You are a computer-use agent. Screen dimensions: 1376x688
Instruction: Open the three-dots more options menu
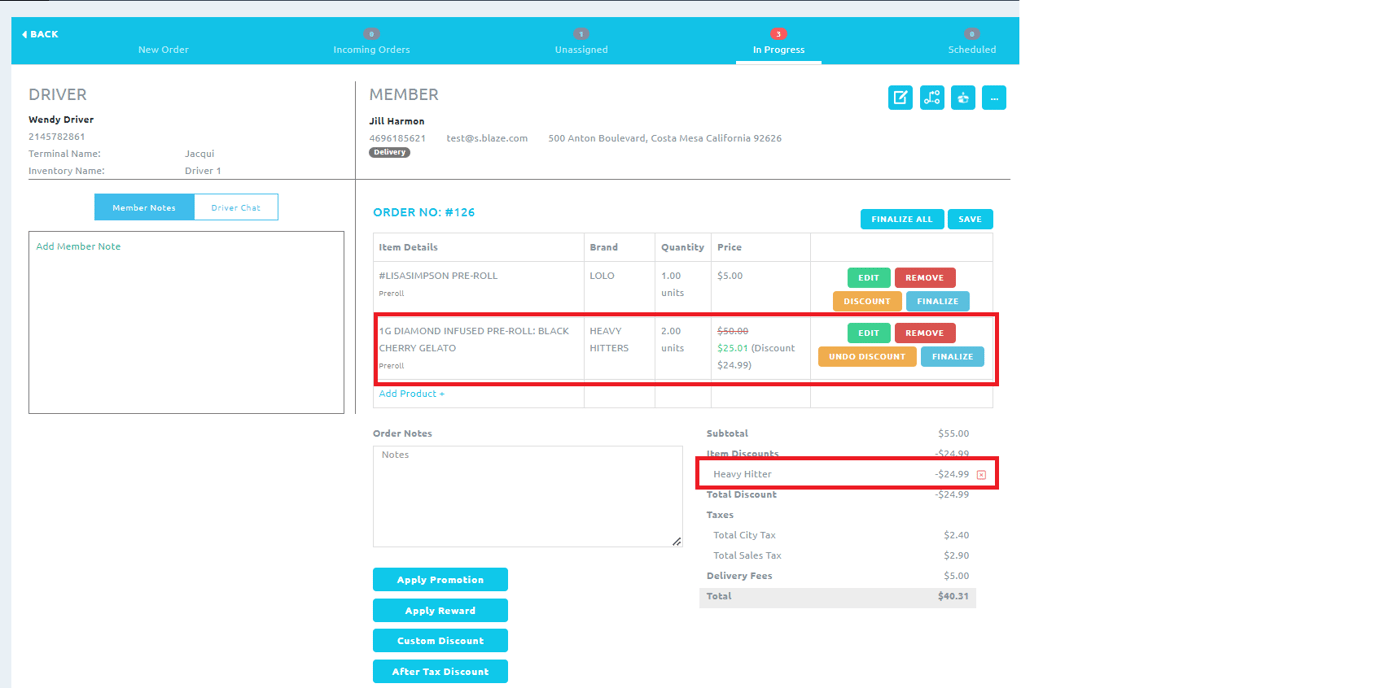994,98
